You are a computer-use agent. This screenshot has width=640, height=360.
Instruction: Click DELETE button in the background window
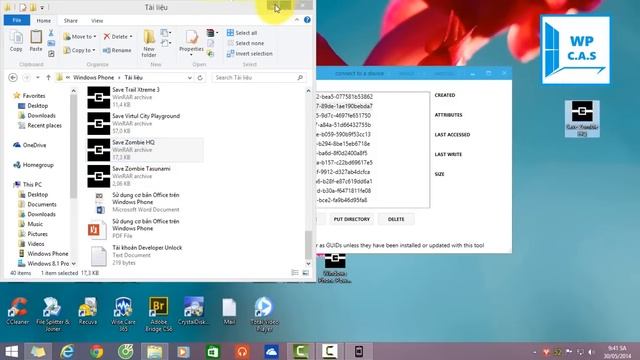click(x=396, y=219)
